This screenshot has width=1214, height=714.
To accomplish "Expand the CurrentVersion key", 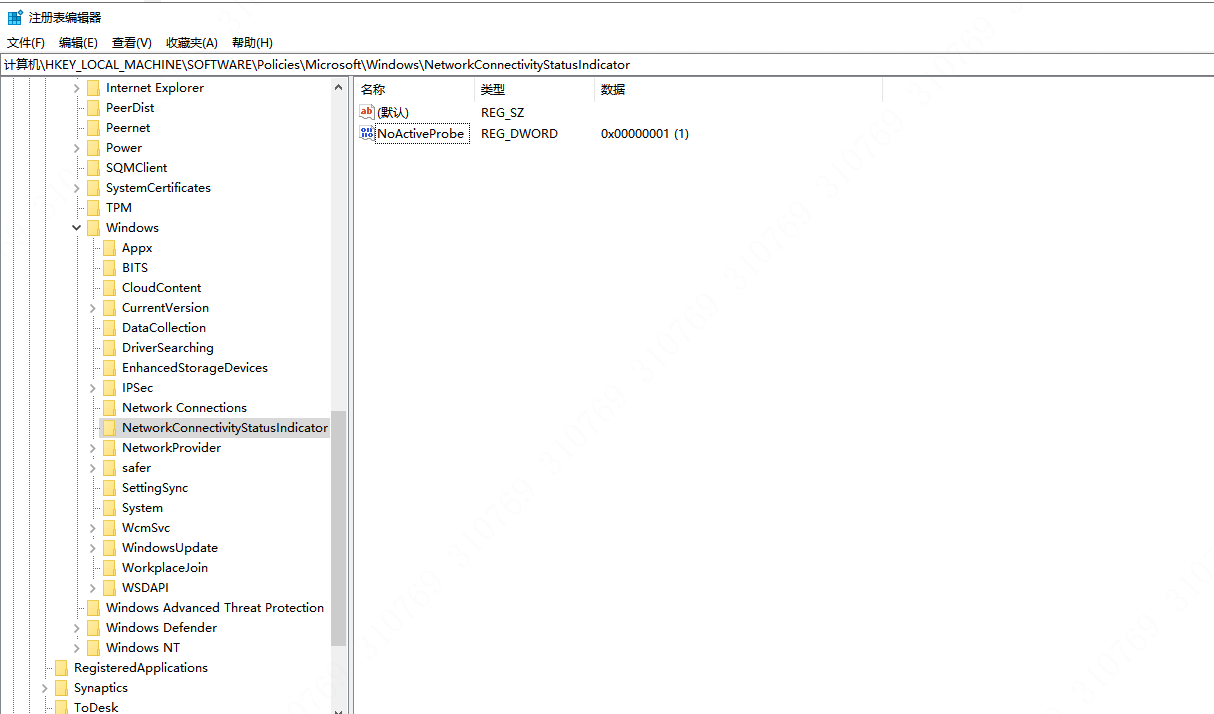I will (93, 308).
